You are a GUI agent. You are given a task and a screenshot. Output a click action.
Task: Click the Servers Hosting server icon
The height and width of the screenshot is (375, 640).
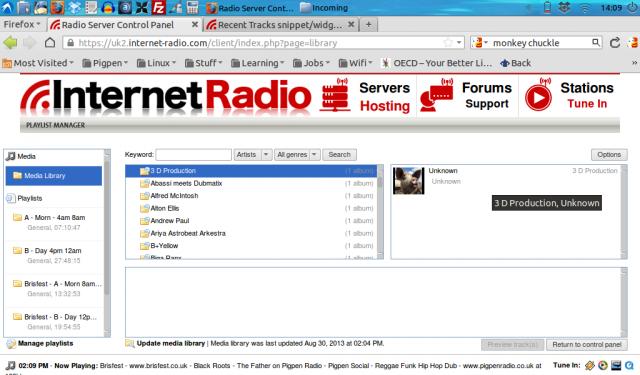coord(335,95)
